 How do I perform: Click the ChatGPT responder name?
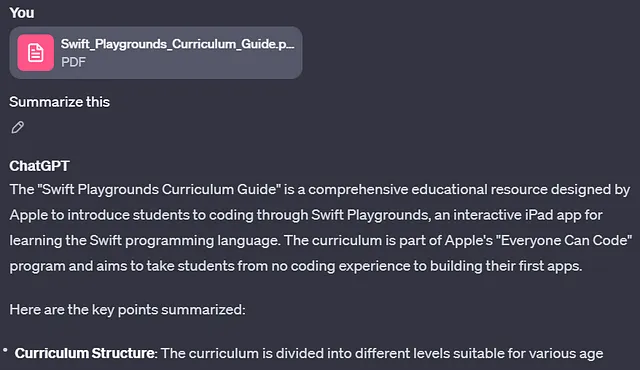point(40,166)
